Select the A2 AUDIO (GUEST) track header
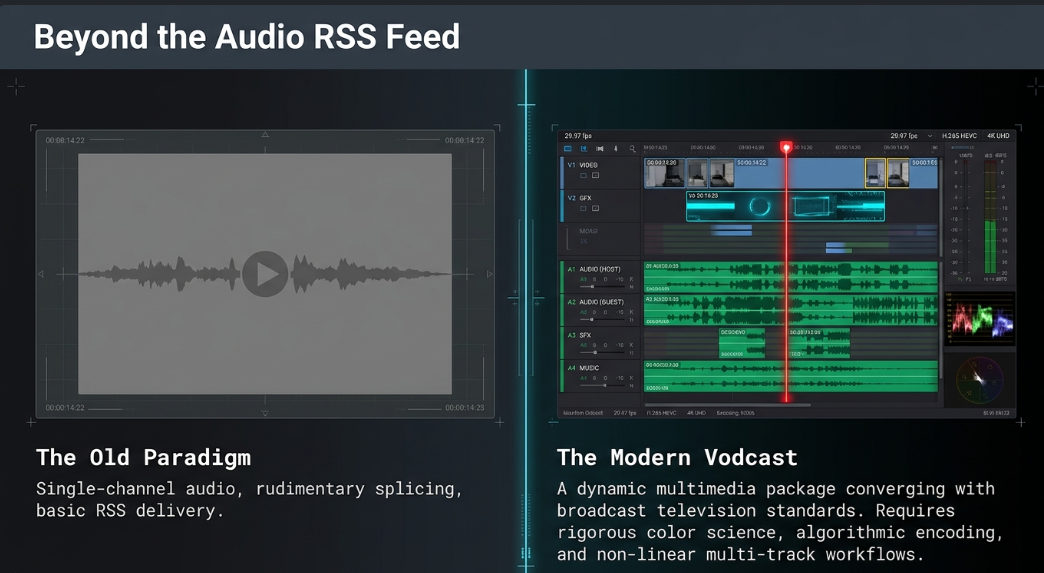This screenshot has height=573, width=1044. pyautogui.click(x=601, y=310)
